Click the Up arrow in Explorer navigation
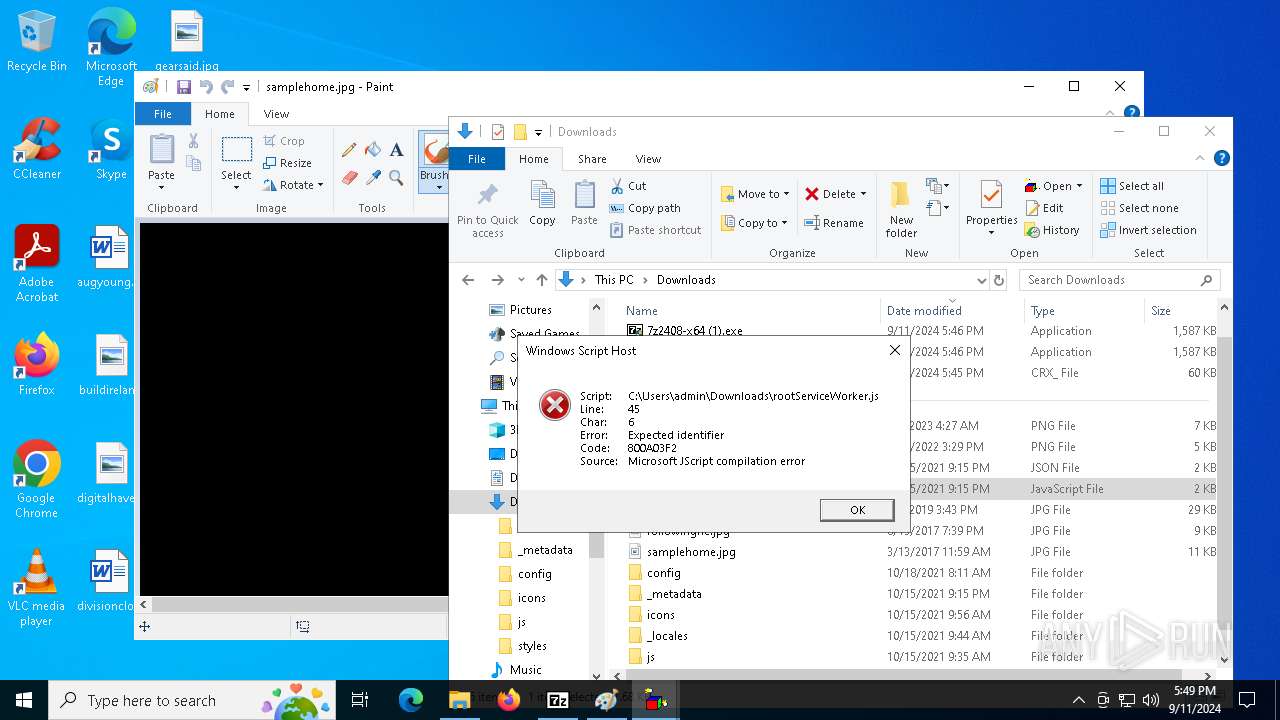 [x=541, y=280]
